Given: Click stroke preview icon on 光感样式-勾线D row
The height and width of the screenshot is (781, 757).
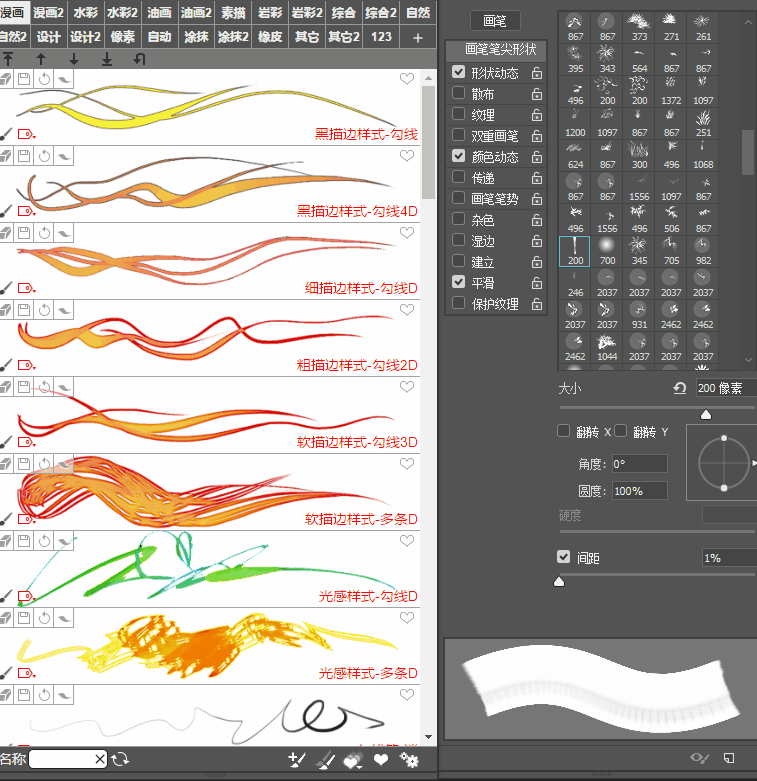Looking at the screenshot, I should (64, 541).
